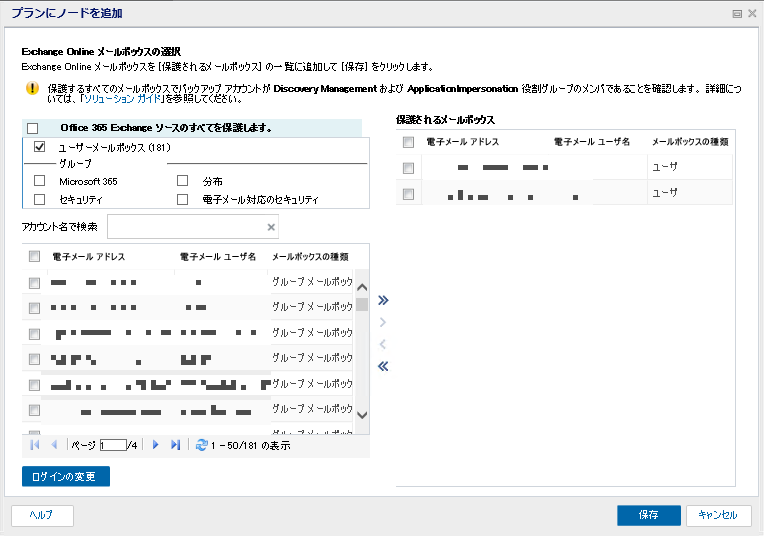Screen dimensions: 764x536
Task: Check fifth グループ メールボックス row checkbox
Action: (34, 385)
